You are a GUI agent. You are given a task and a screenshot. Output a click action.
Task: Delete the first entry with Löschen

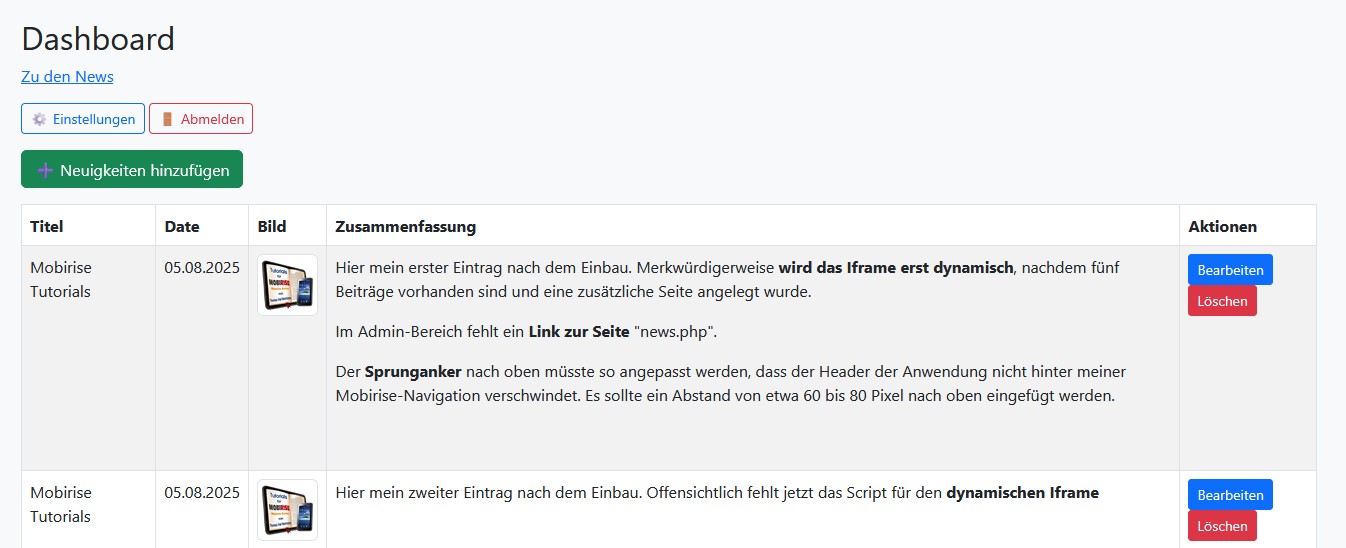[x=1222, y=301]
